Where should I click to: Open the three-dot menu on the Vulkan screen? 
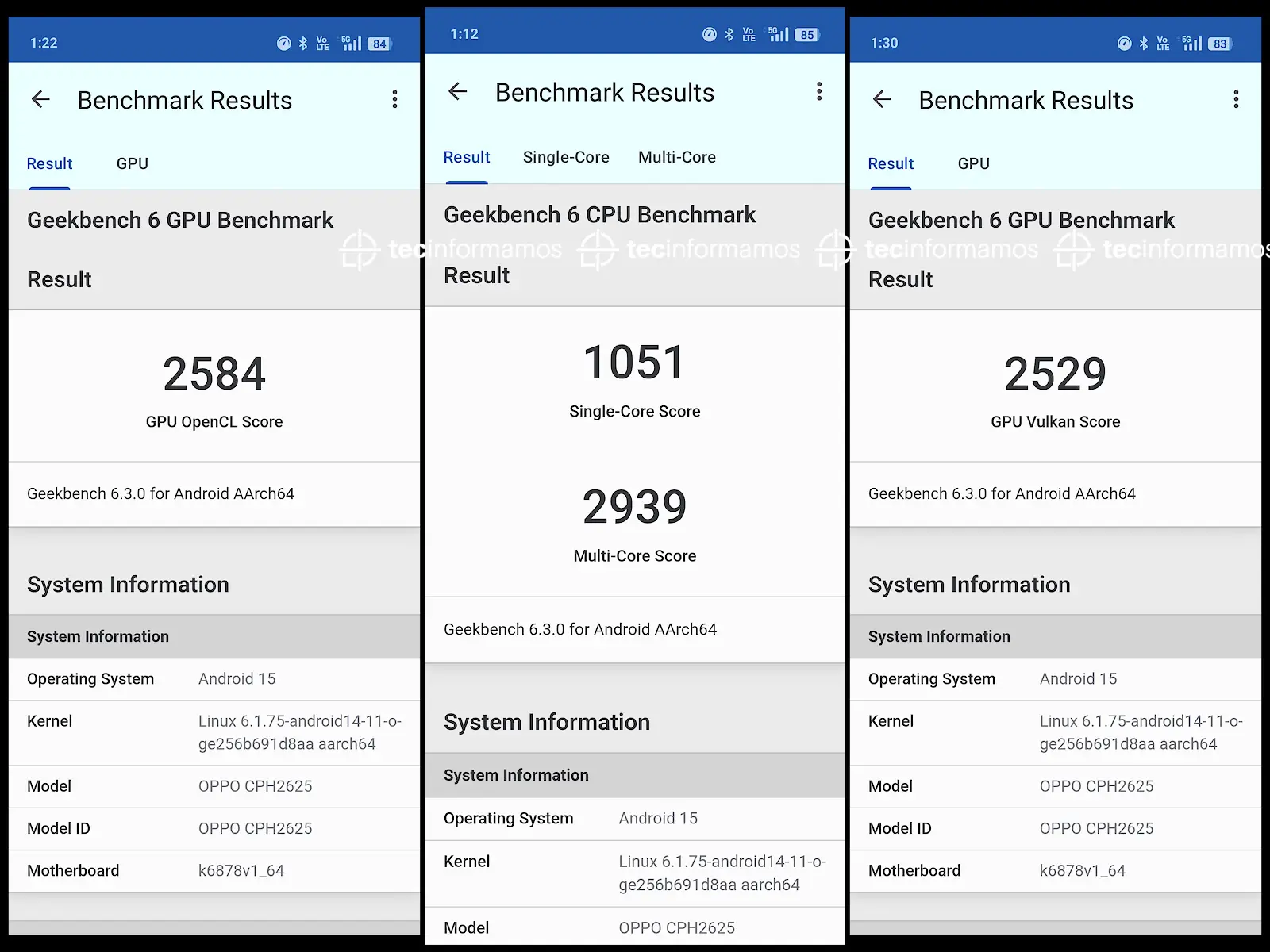1236,100
